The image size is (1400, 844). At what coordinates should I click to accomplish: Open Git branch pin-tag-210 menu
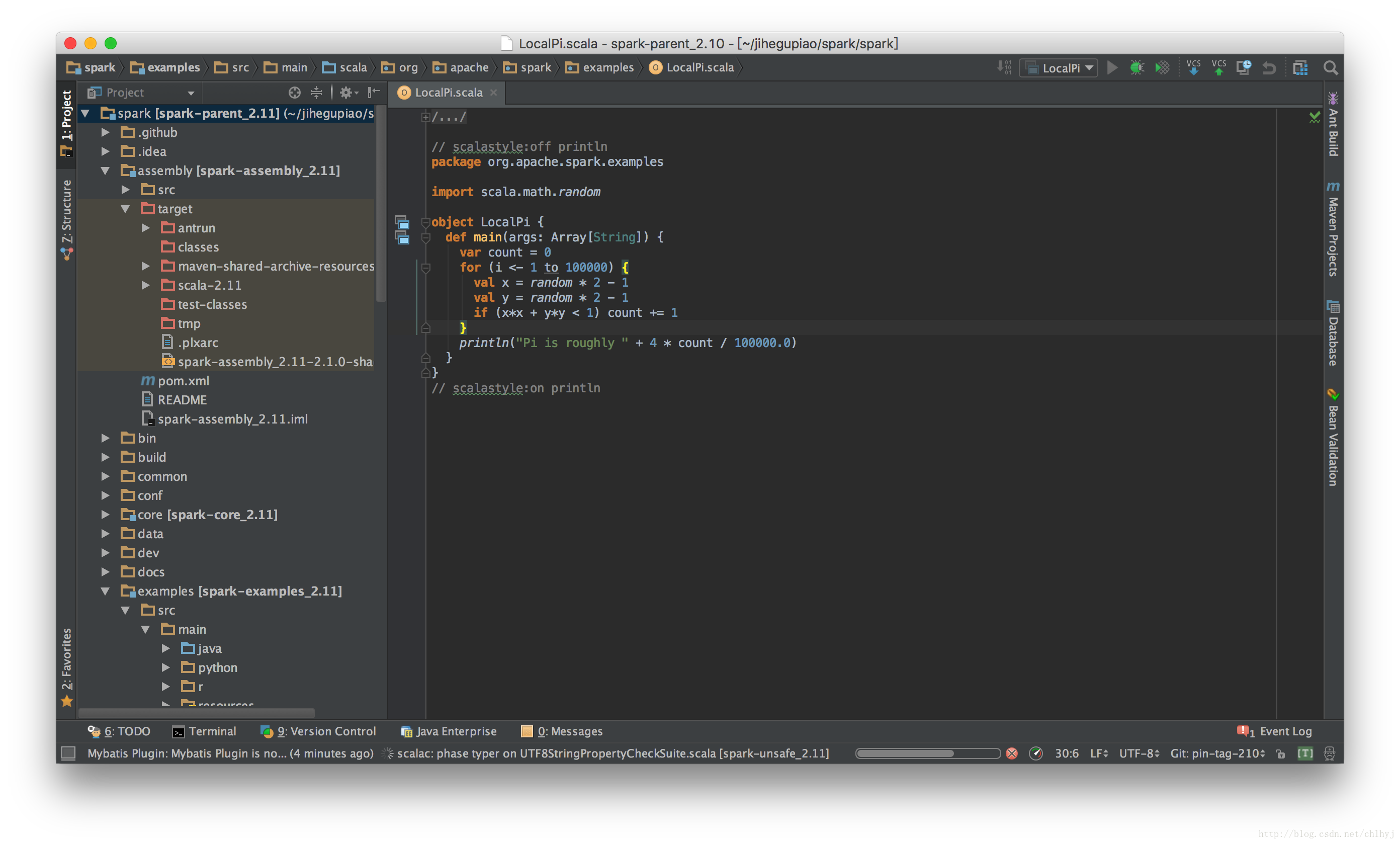coord(1217,753)
